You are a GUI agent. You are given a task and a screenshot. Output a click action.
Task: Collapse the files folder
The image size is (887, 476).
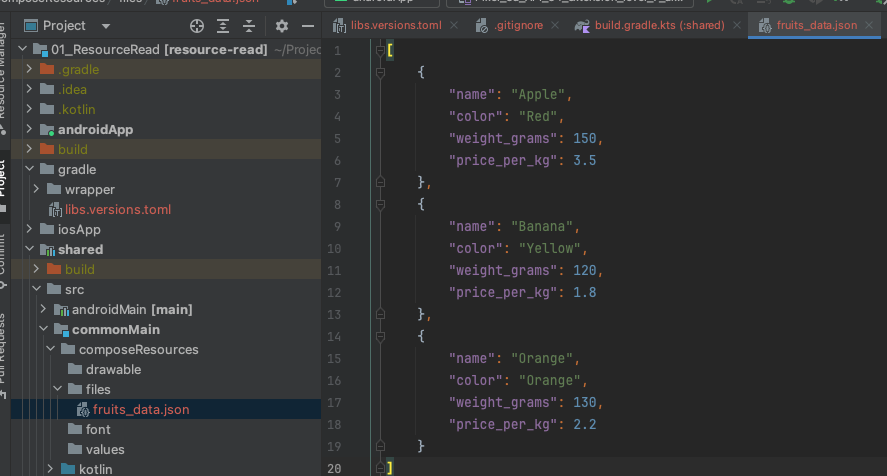pos(57,389)
